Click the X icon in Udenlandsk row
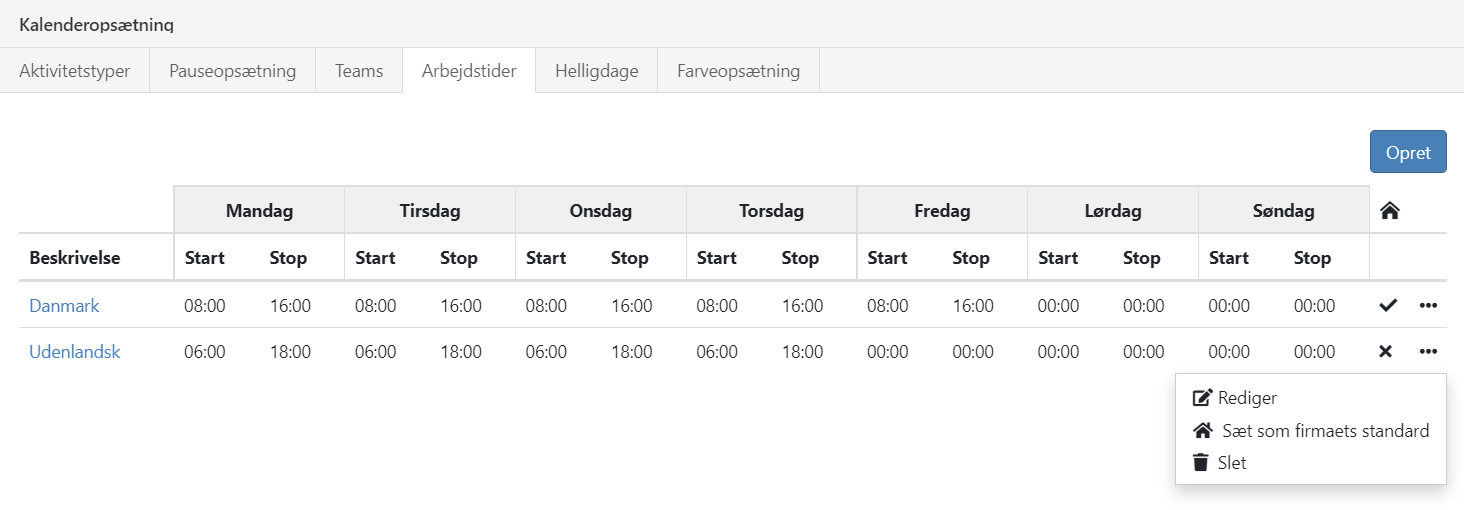The height and width of the screenshot is (510, 1464). [x=1386, y=352]
